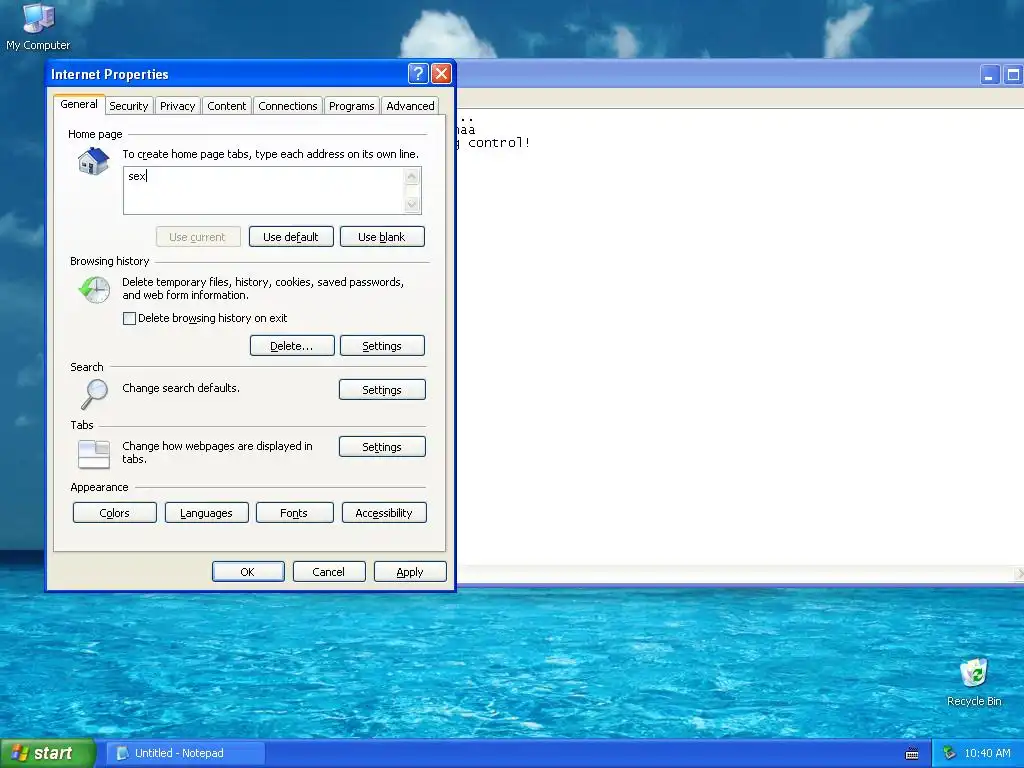Click the Notepad text area

tap(740, 336)
